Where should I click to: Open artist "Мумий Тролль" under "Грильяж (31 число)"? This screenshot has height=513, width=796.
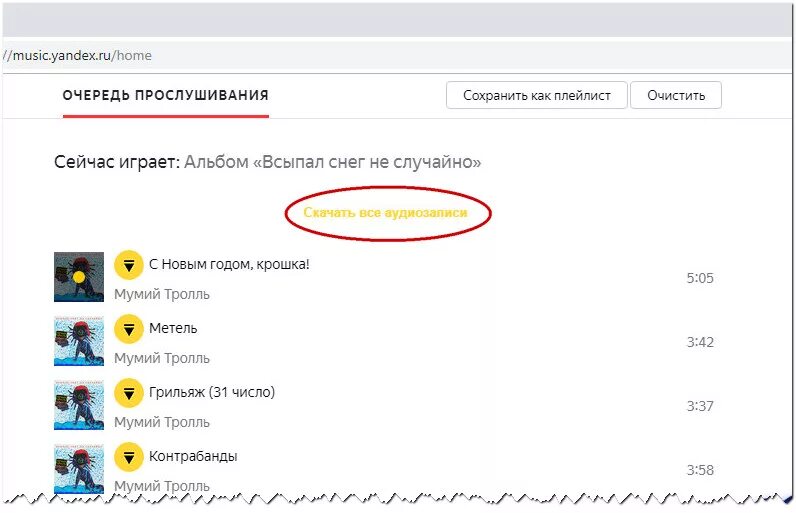click(x=161, y=422)
